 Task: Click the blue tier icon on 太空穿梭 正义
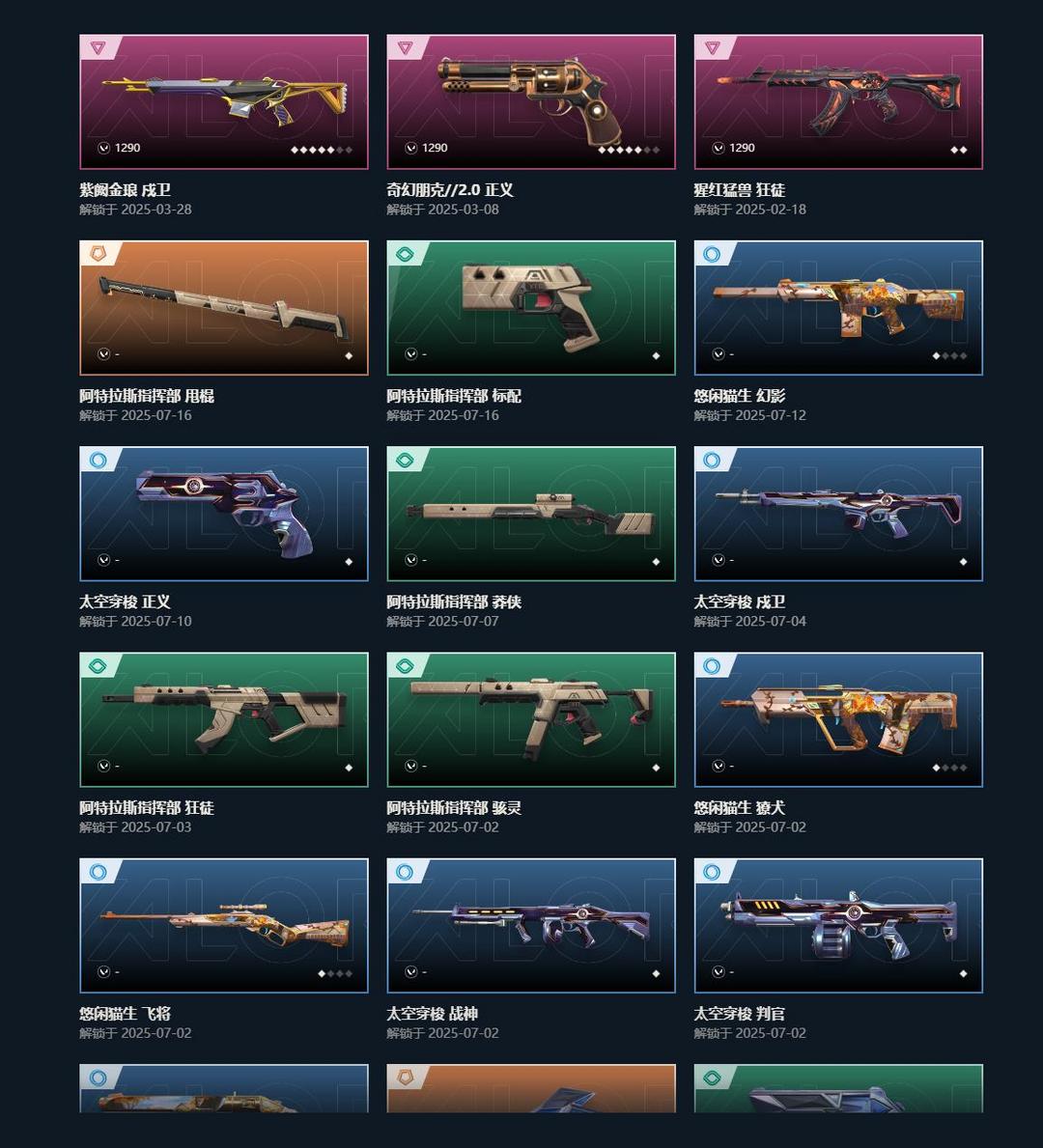(99, 460)
